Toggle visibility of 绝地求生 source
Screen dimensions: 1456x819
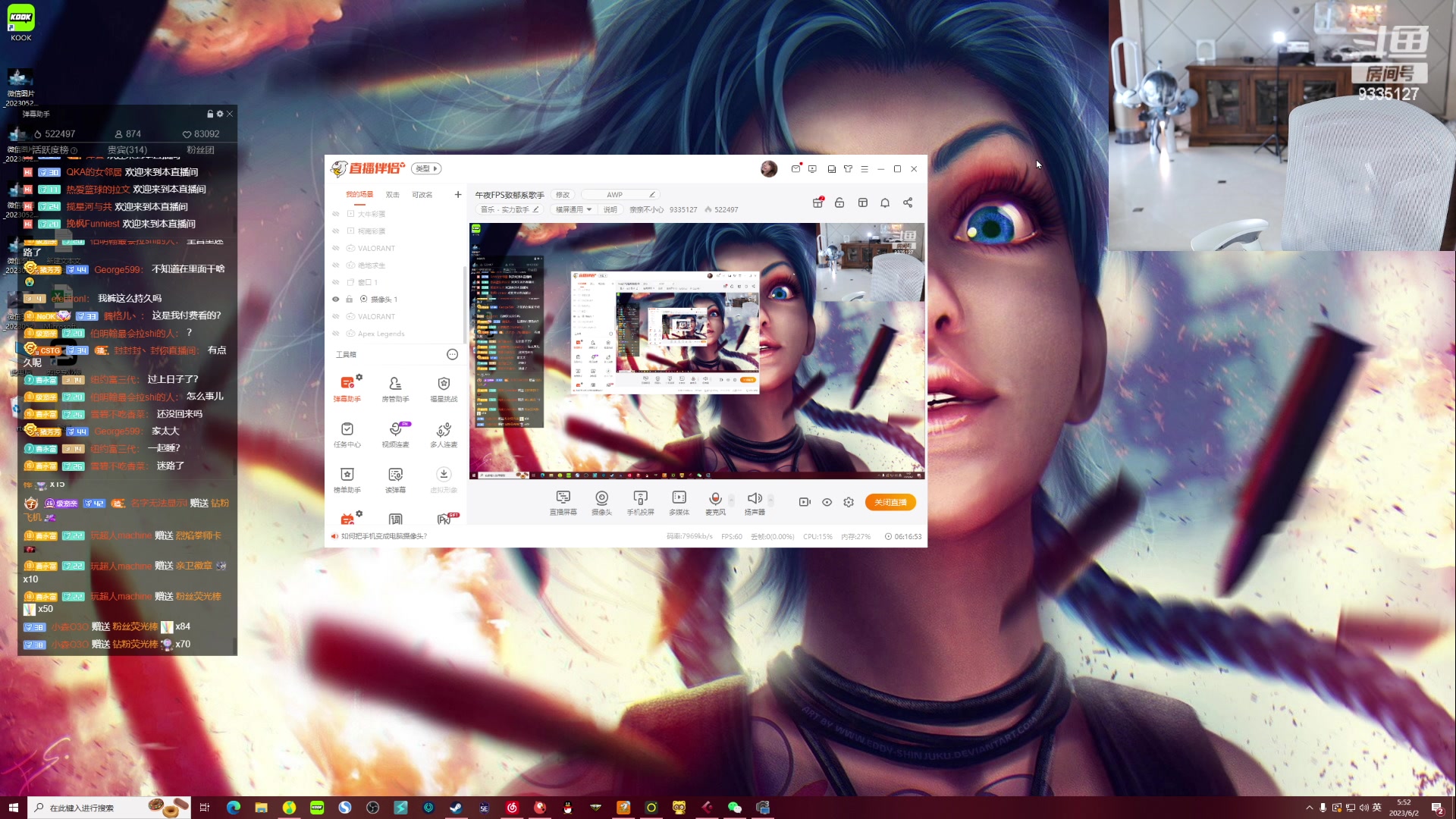coord(335,265)
